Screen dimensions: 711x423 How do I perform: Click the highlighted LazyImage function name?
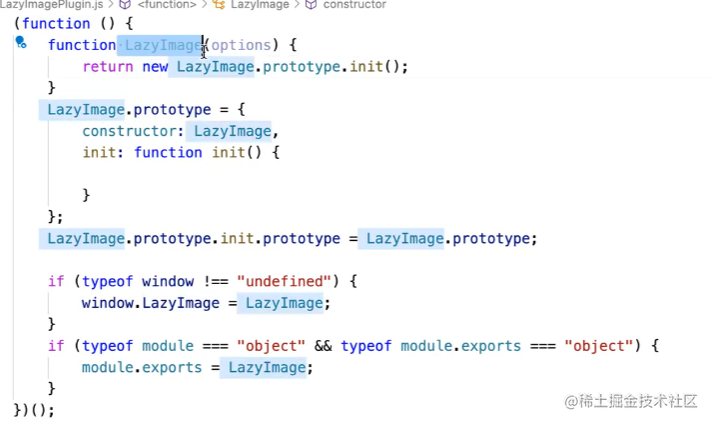[163, 45]
